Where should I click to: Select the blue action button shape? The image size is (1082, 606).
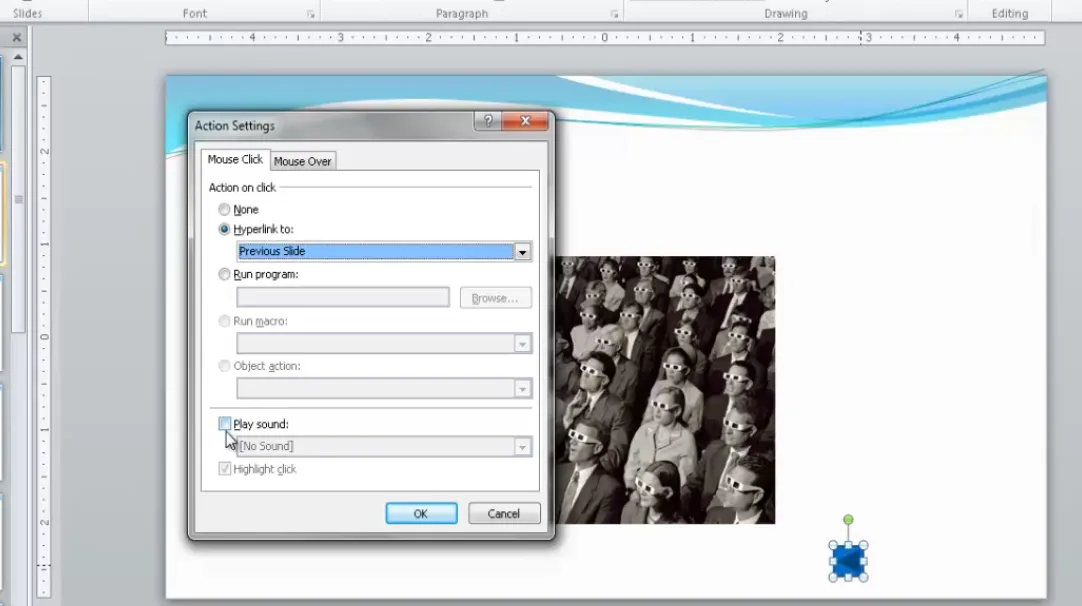coord(848,561)
